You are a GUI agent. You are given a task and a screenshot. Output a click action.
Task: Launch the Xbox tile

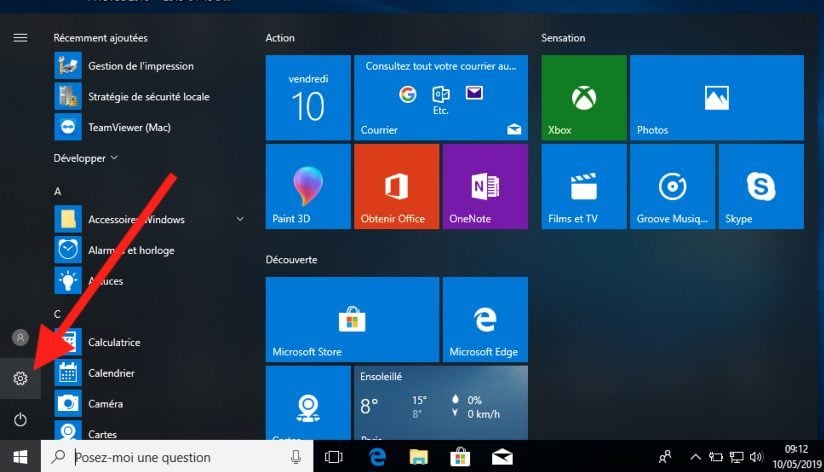[584, 98]
